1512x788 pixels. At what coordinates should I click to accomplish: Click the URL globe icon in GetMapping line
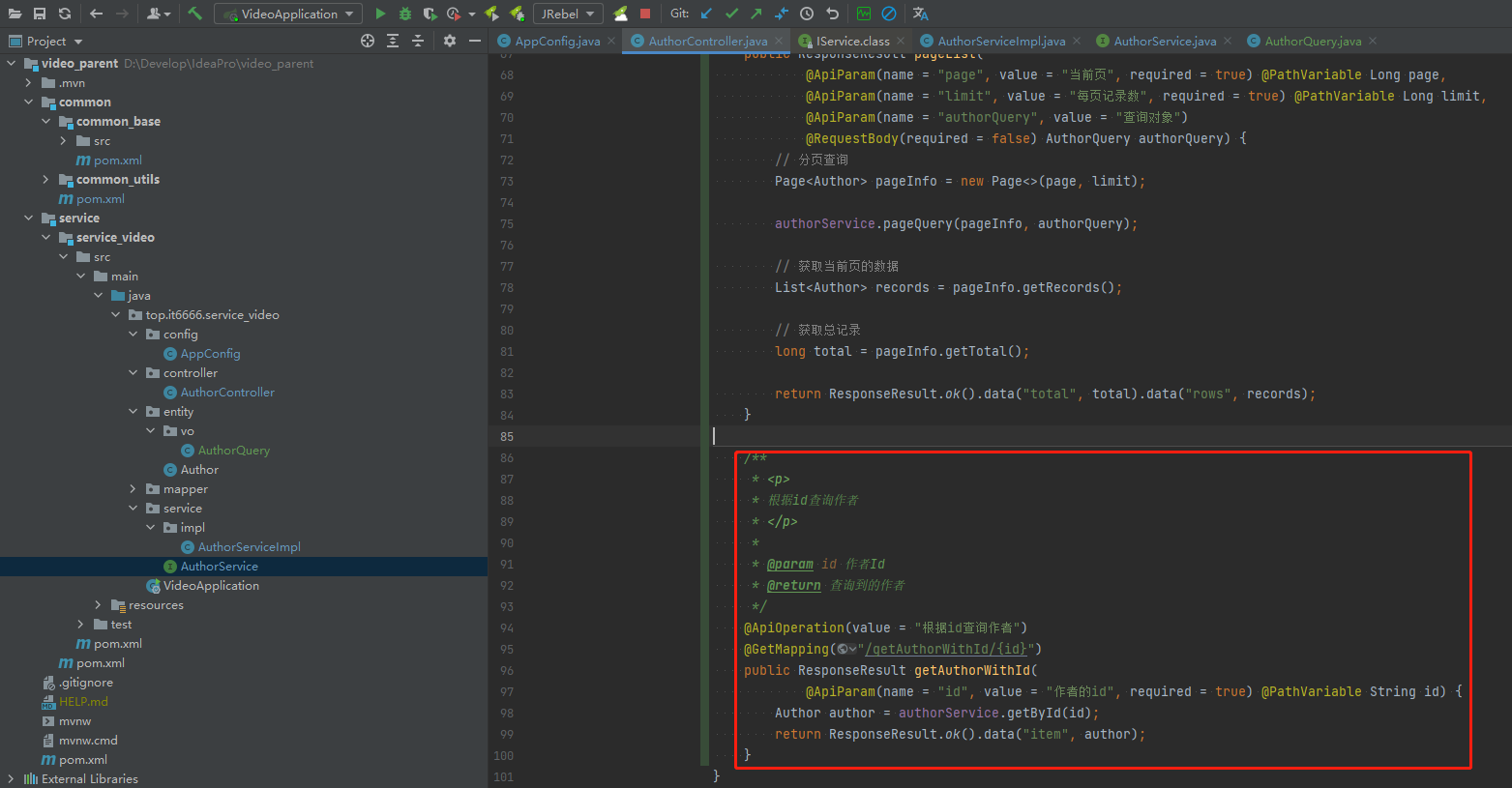(844, 649)
